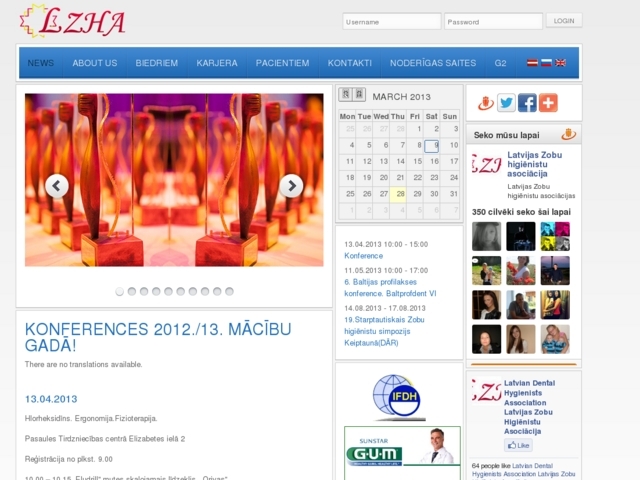Open the NODERĪGAS SAITES menu item

pos(433,63)
